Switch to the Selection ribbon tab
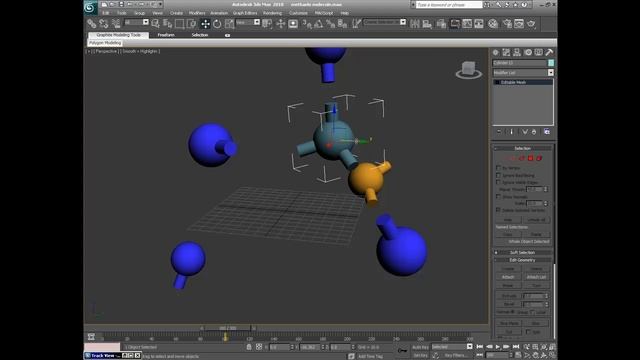 click(x=200, y=35)
